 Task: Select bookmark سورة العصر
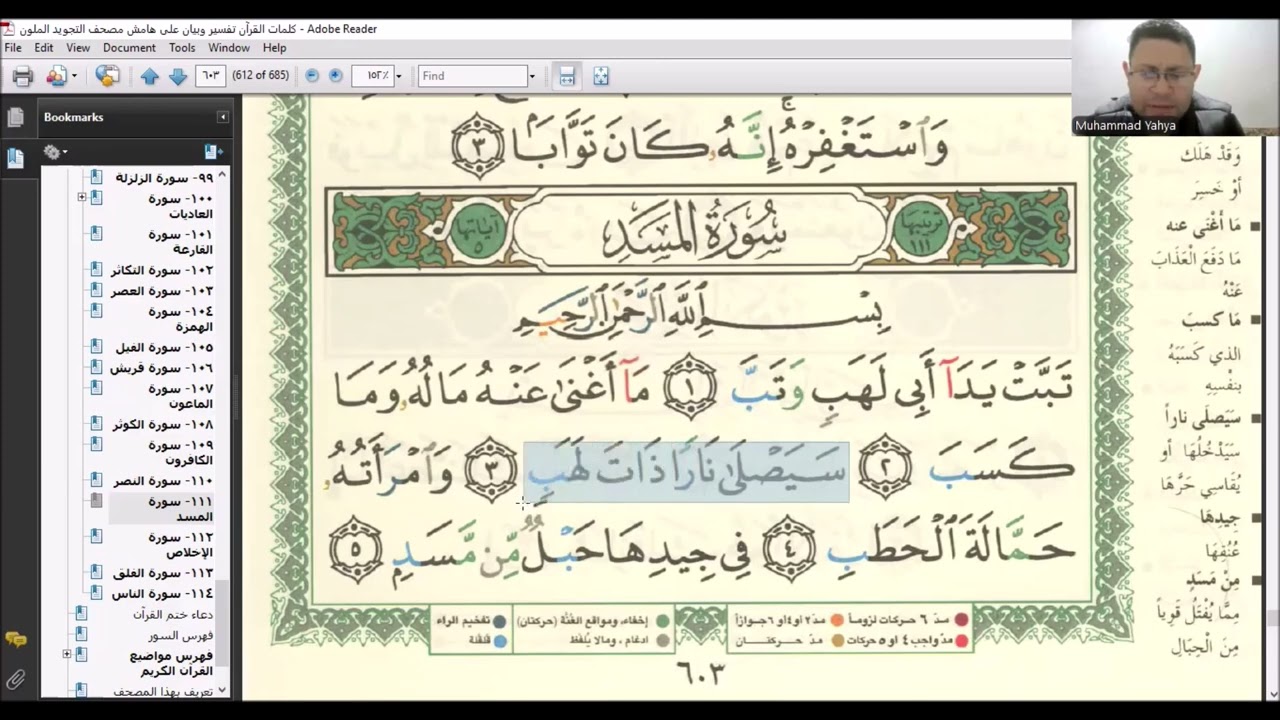coord(162,291)
